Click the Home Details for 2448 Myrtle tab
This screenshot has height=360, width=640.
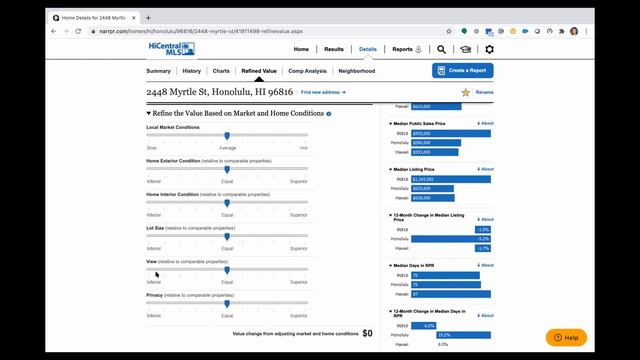[94, 18]
